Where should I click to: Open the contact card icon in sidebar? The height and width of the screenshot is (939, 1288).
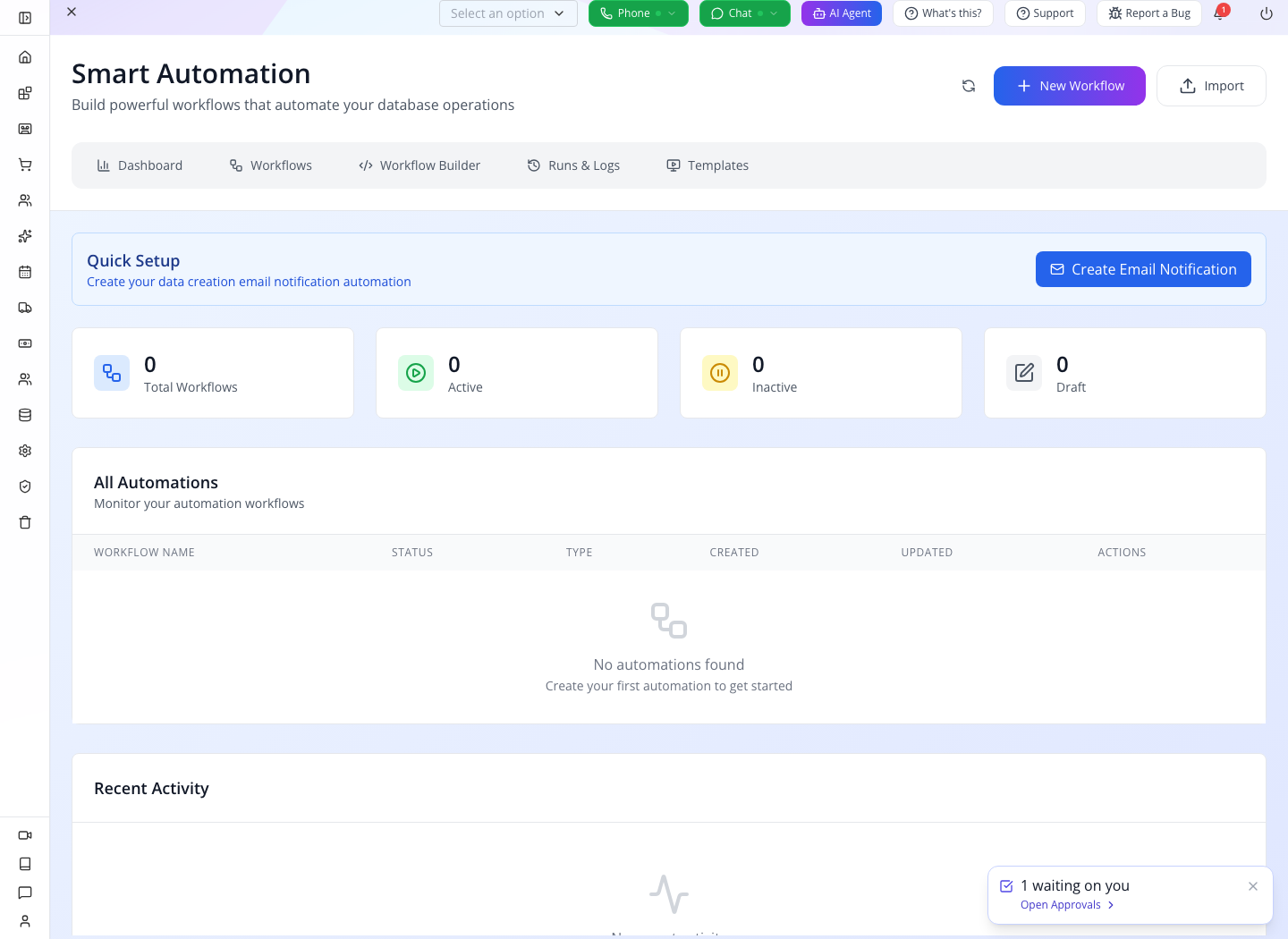pos(25,129)
